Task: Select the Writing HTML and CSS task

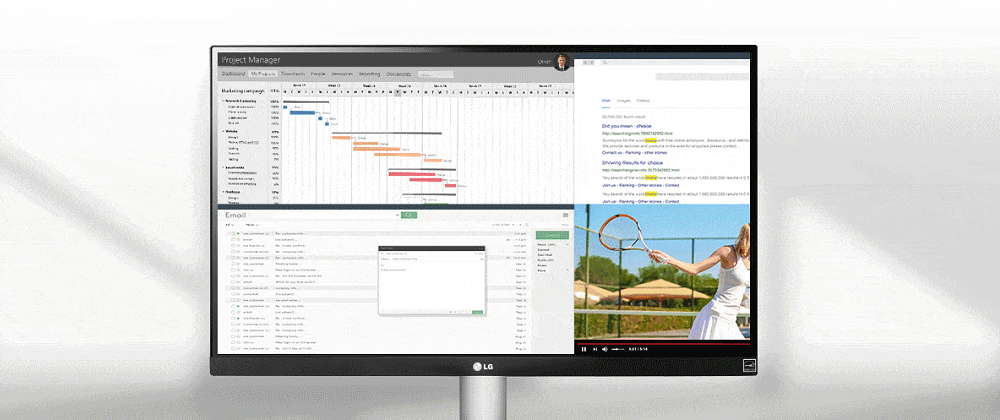Action: tap(244, 143)
